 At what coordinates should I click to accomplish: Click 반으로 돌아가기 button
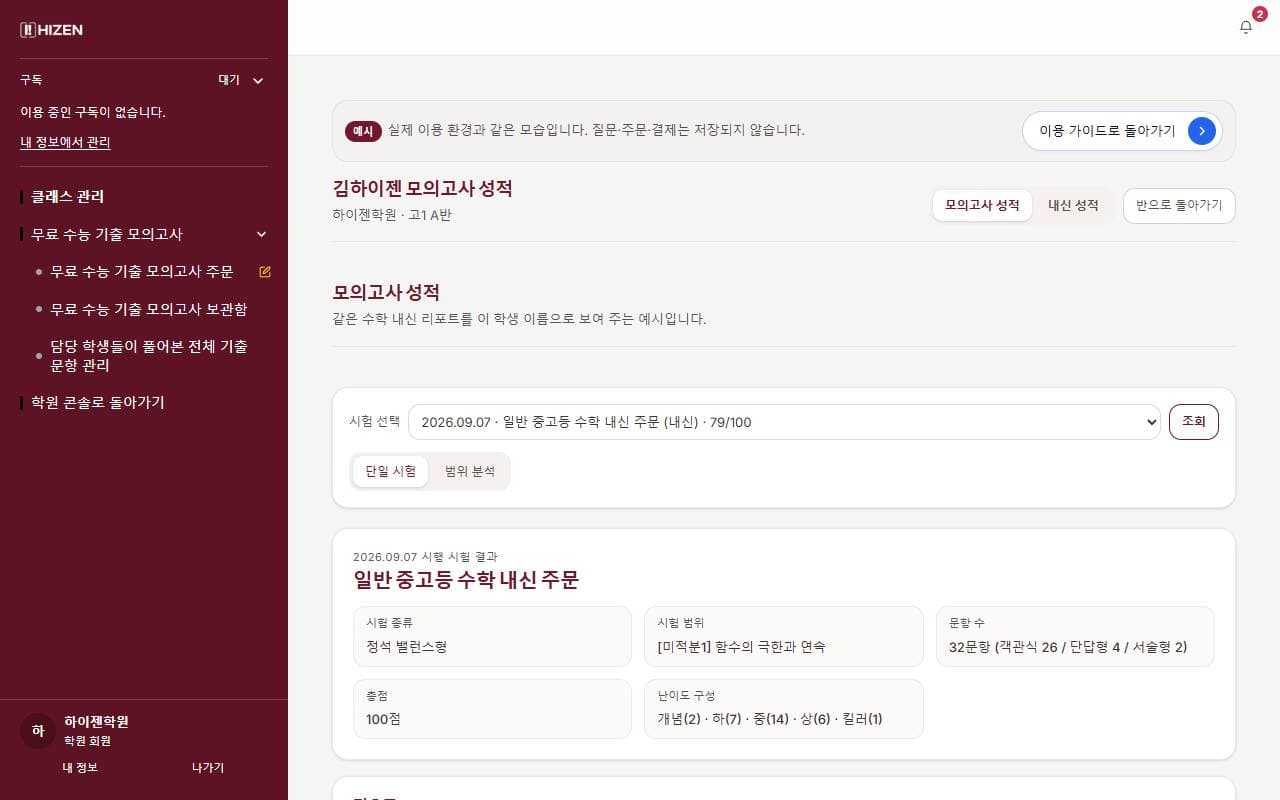pos(1179,205)
